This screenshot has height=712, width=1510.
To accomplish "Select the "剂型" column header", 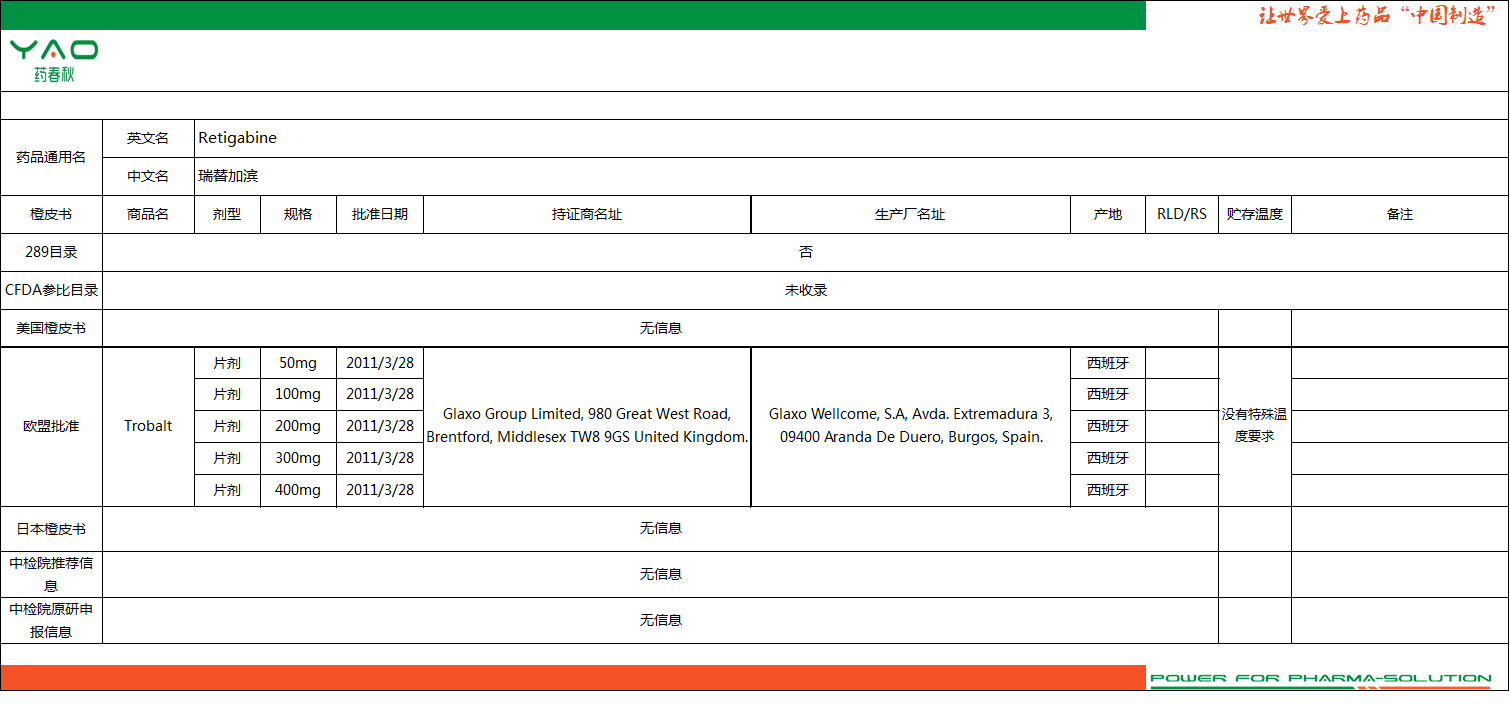I will click(x=227, y=214).
